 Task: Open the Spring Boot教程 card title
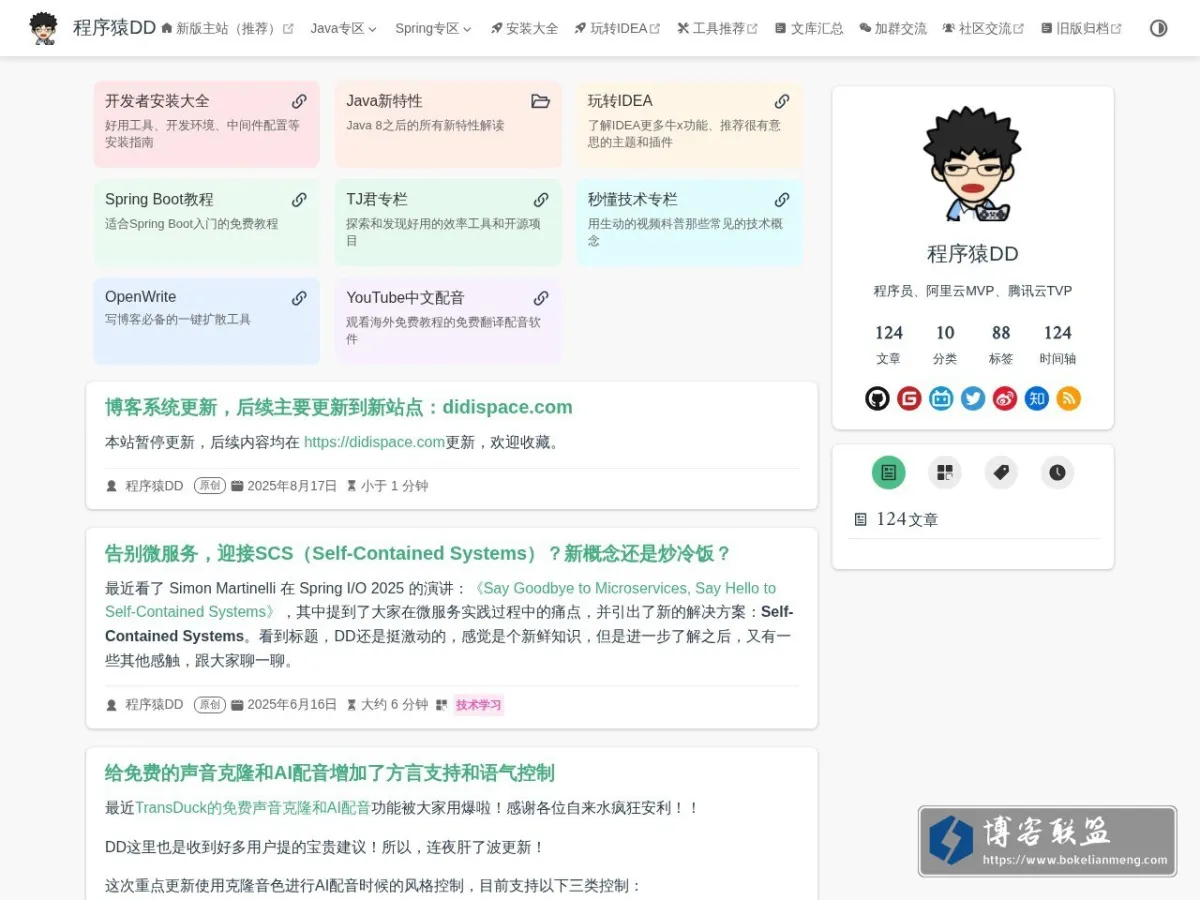pyautogui.click(x=159, y=199)
